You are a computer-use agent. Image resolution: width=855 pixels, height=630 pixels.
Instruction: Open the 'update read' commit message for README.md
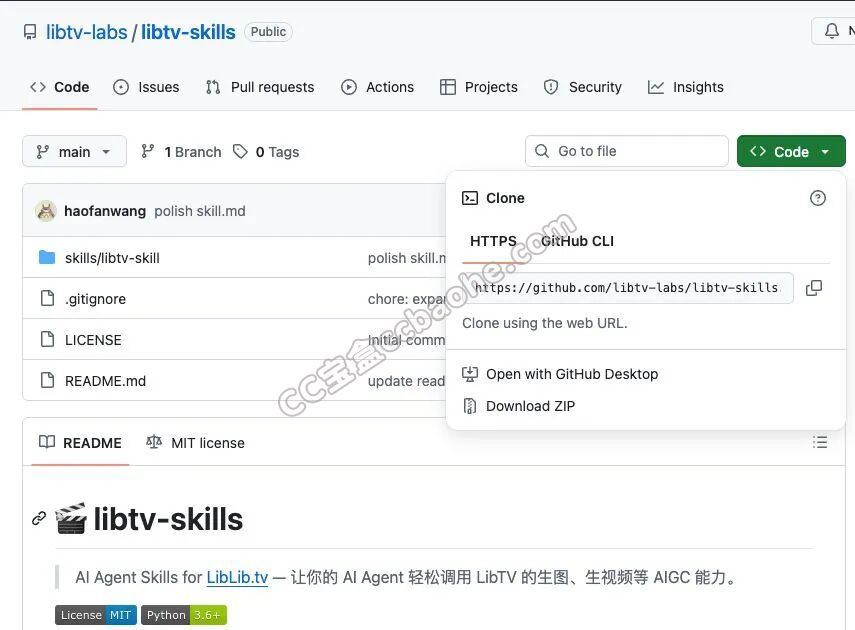pyautogui.click(x=407, y=381)
